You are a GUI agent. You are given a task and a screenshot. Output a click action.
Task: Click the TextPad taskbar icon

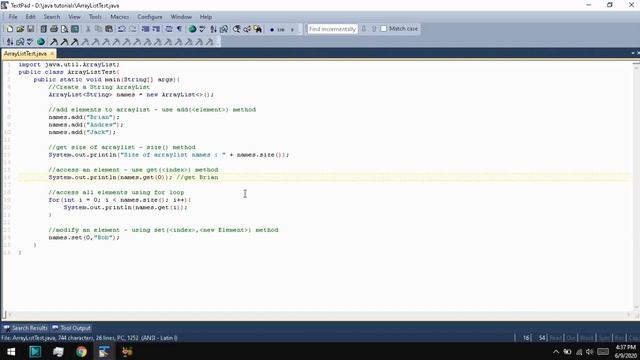click(x=104, y=351)
